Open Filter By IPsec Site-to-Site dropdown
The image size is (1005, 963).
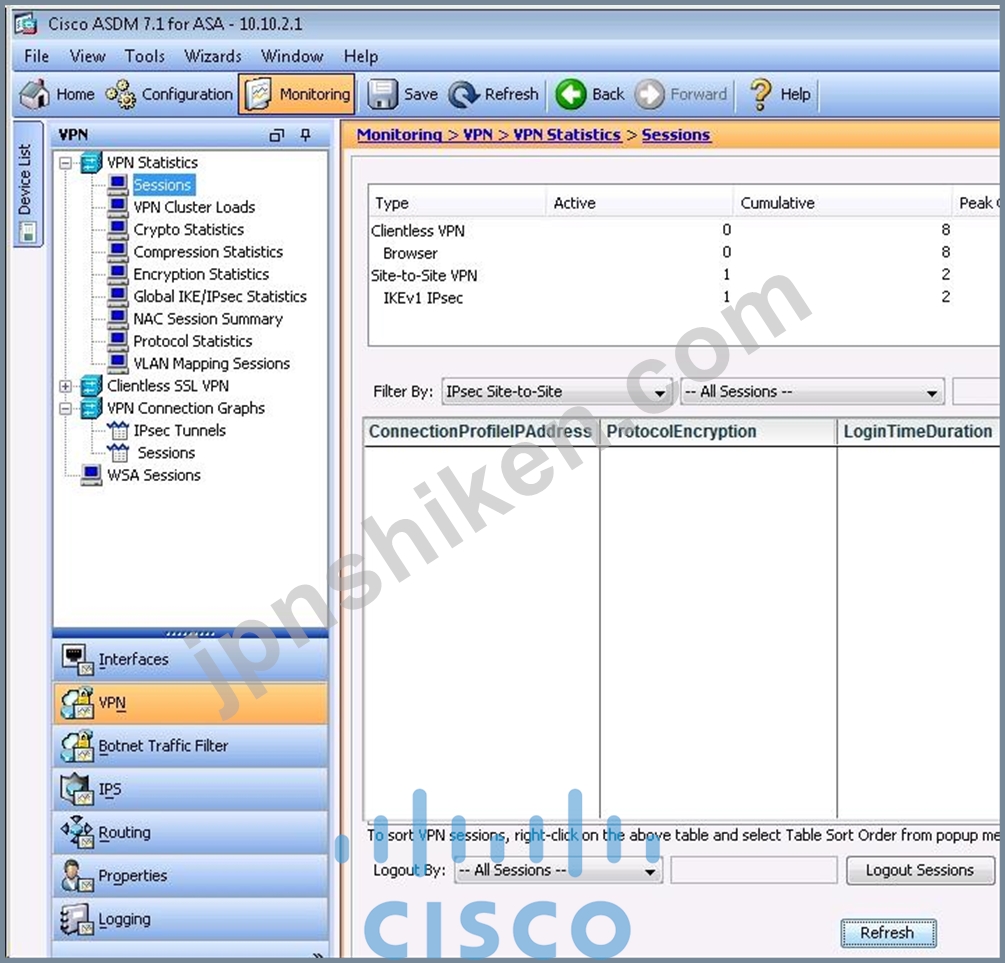tap(556, 392)
